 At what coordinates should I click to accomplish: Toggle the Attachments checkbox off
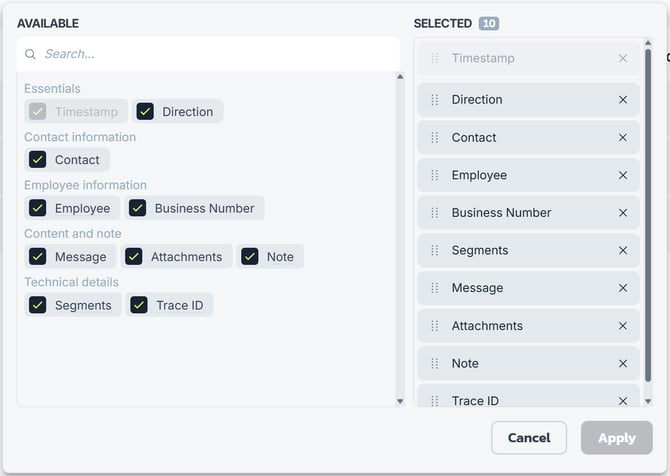134,256
